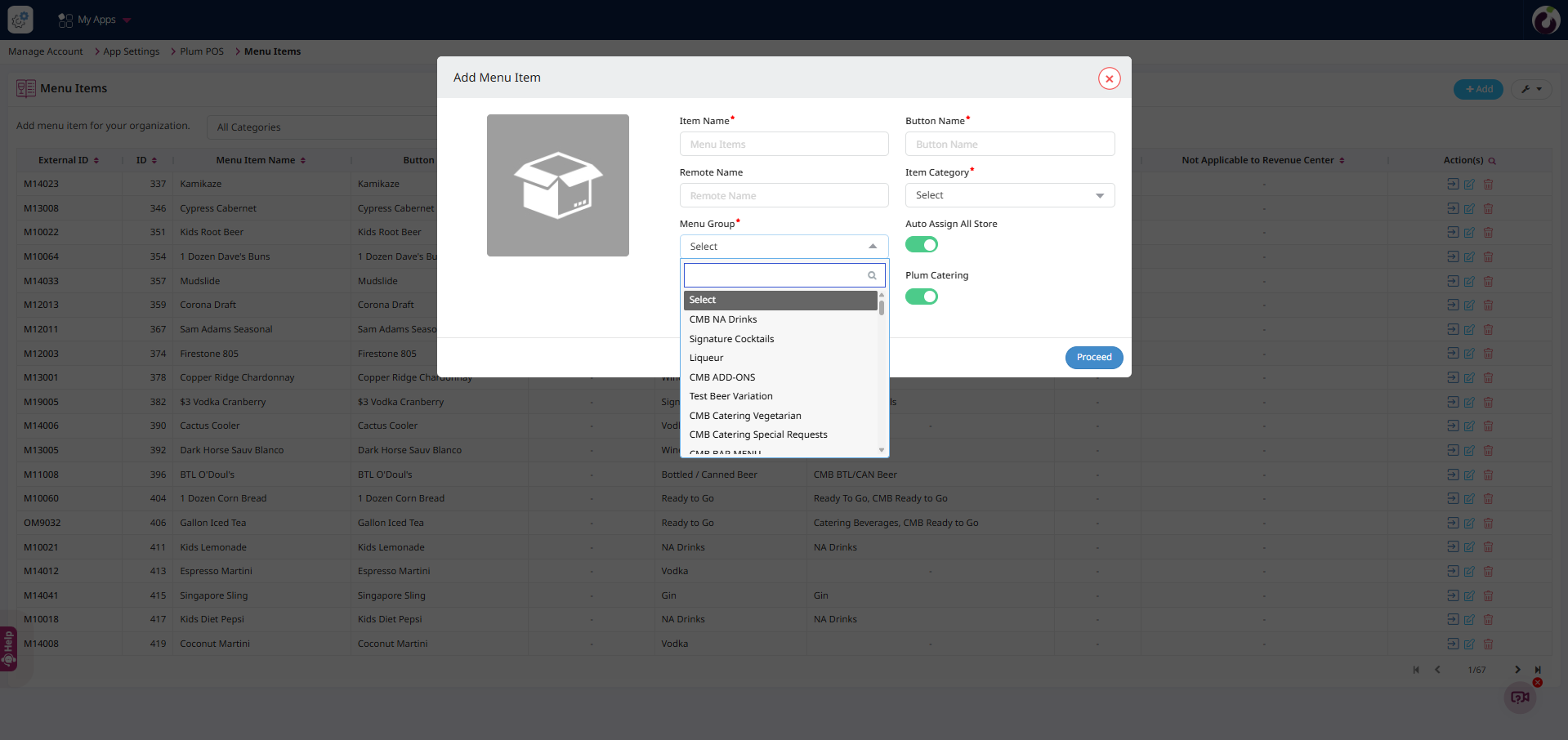Image resolution: width=1568 pixels, height=740 pixels.
Task: Close the Add Menu Item dialog
Action: (1109, 78)
